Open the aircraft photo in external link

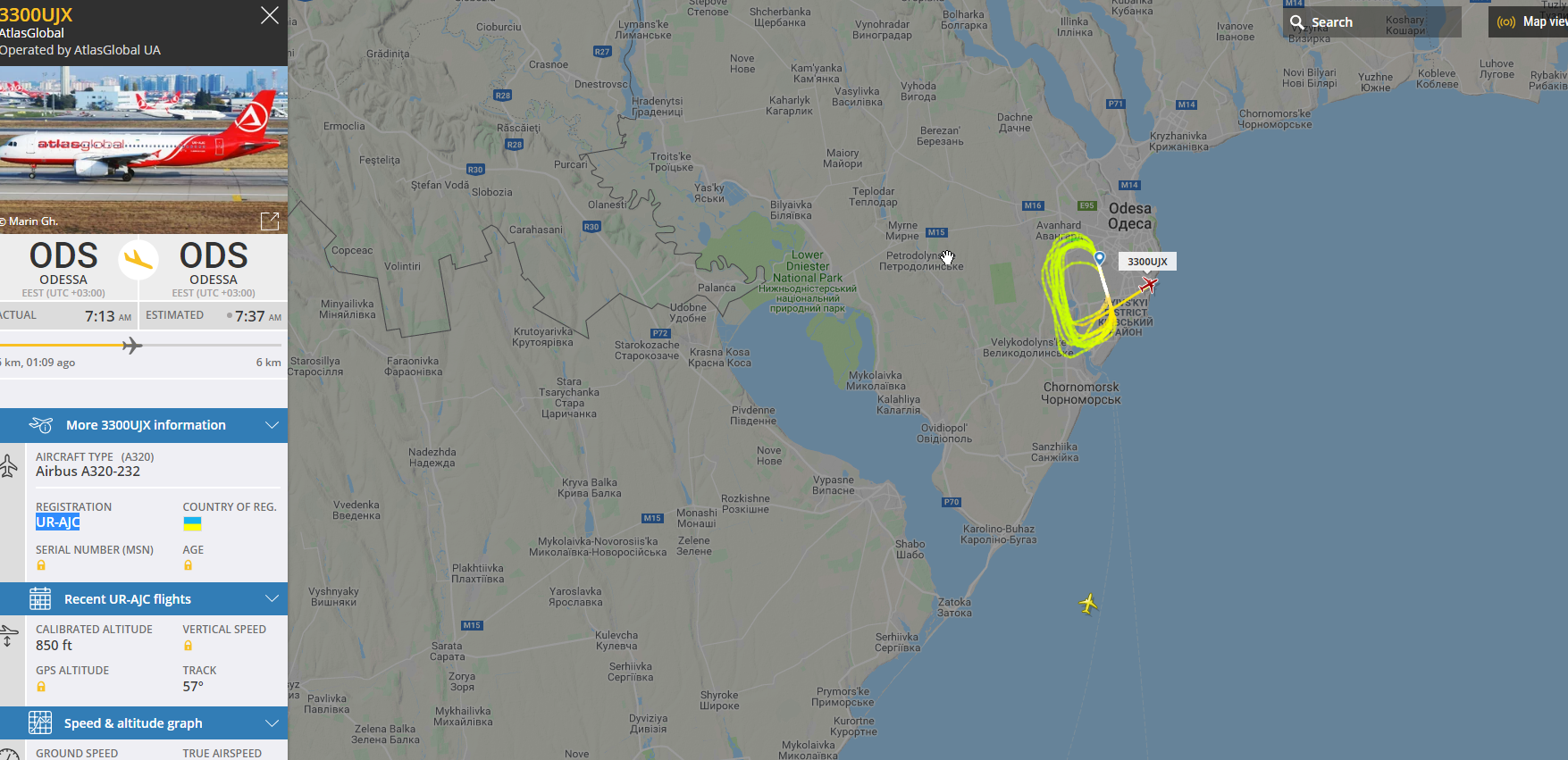270,221
